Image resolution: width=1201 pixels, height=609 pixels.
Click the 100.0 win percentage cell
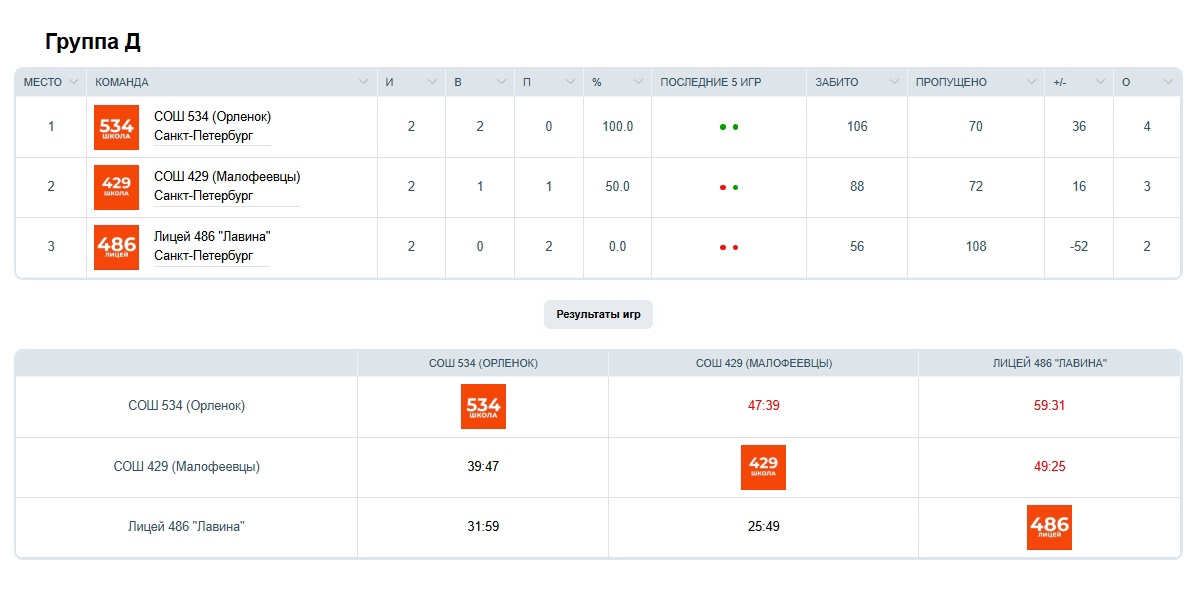(x=618, y=127)
